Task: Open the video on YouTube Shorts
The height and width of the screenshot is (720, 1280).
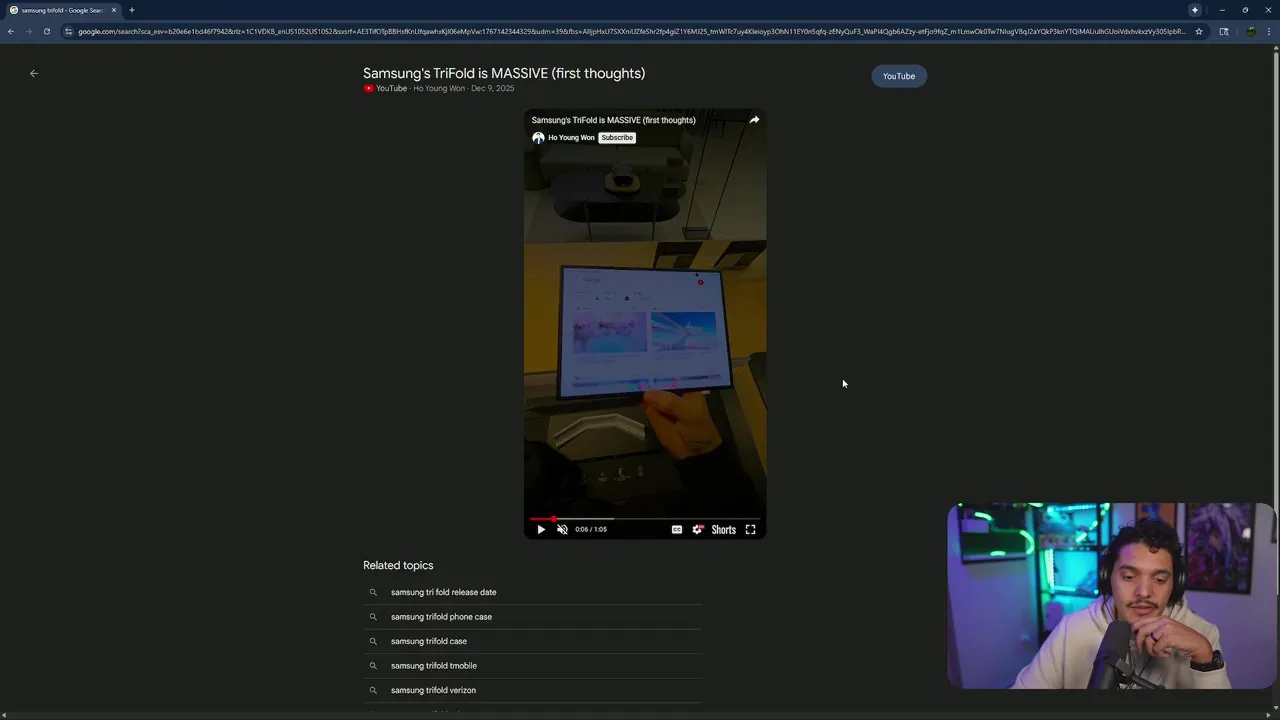Action: [724, 530]
